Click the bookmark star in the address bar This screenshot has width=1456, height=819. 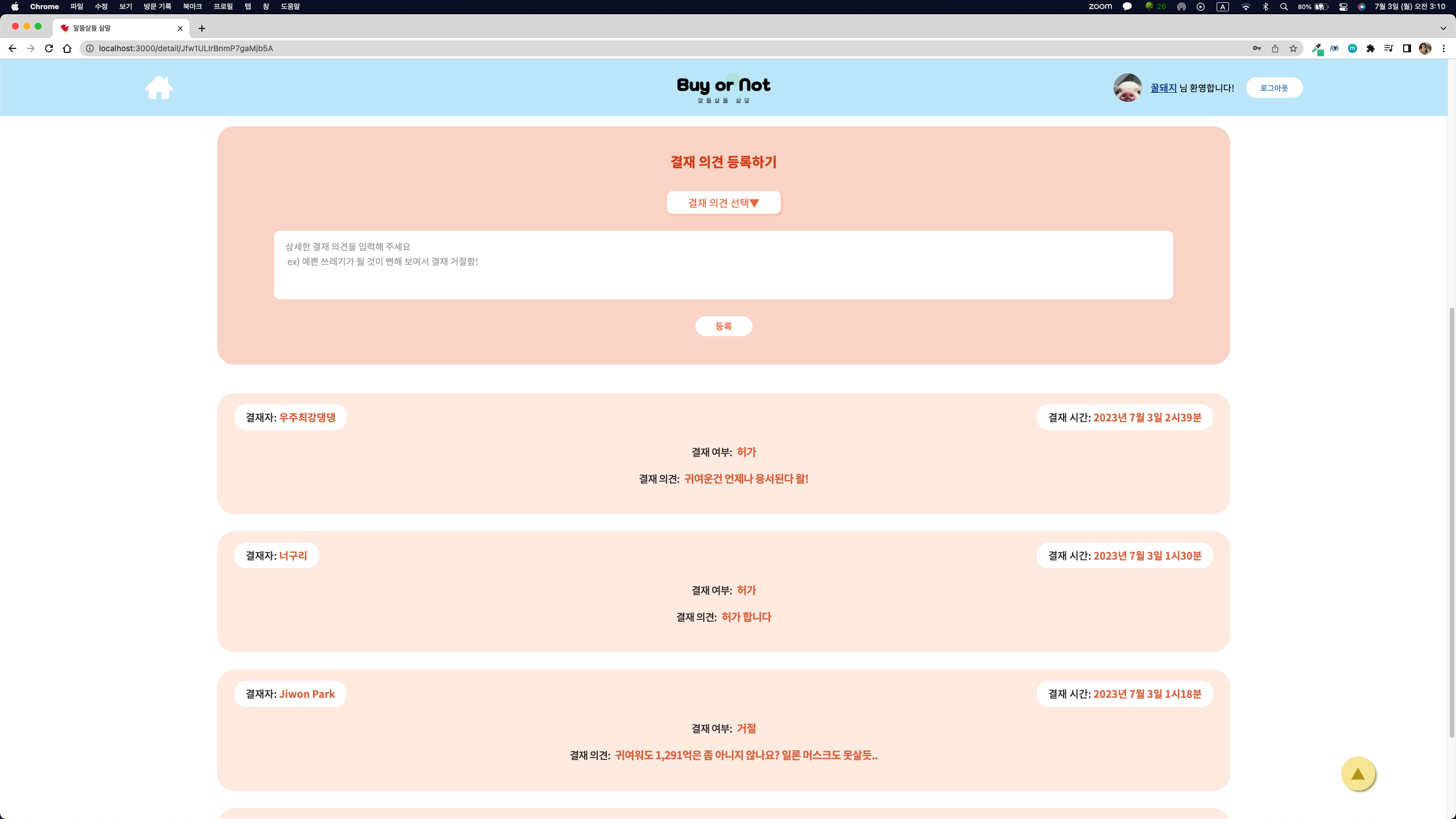[x=1293, y=48]
